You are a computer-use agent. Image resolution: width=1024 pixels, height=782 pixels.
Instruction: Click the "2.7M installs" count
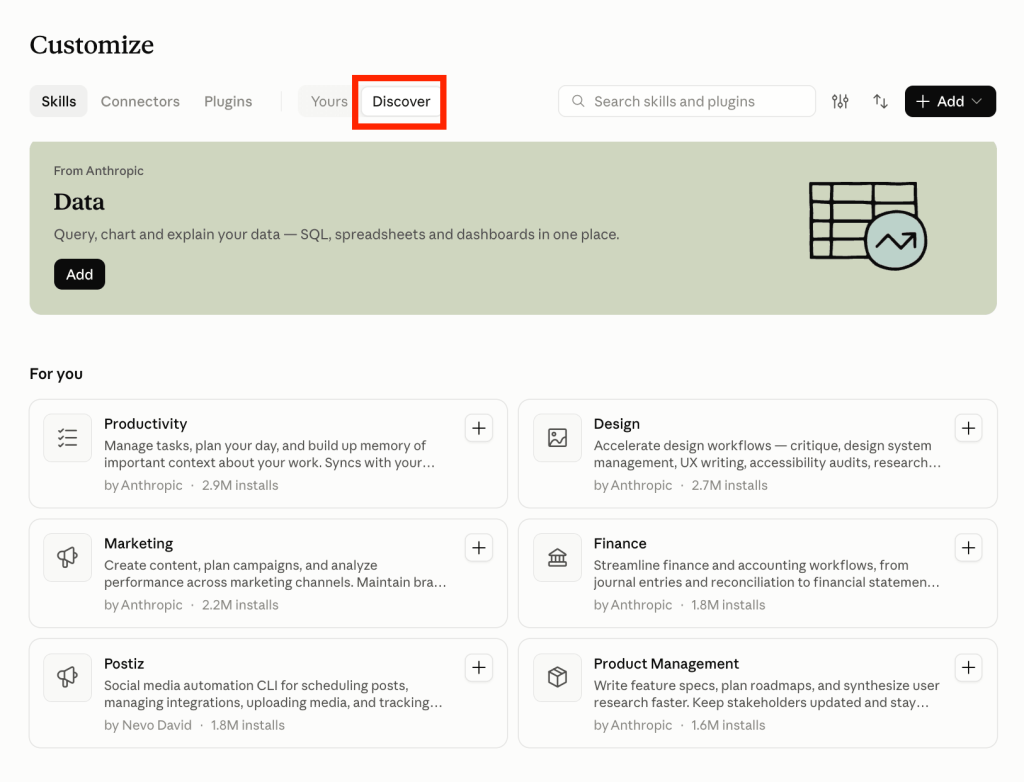(729, 485)
